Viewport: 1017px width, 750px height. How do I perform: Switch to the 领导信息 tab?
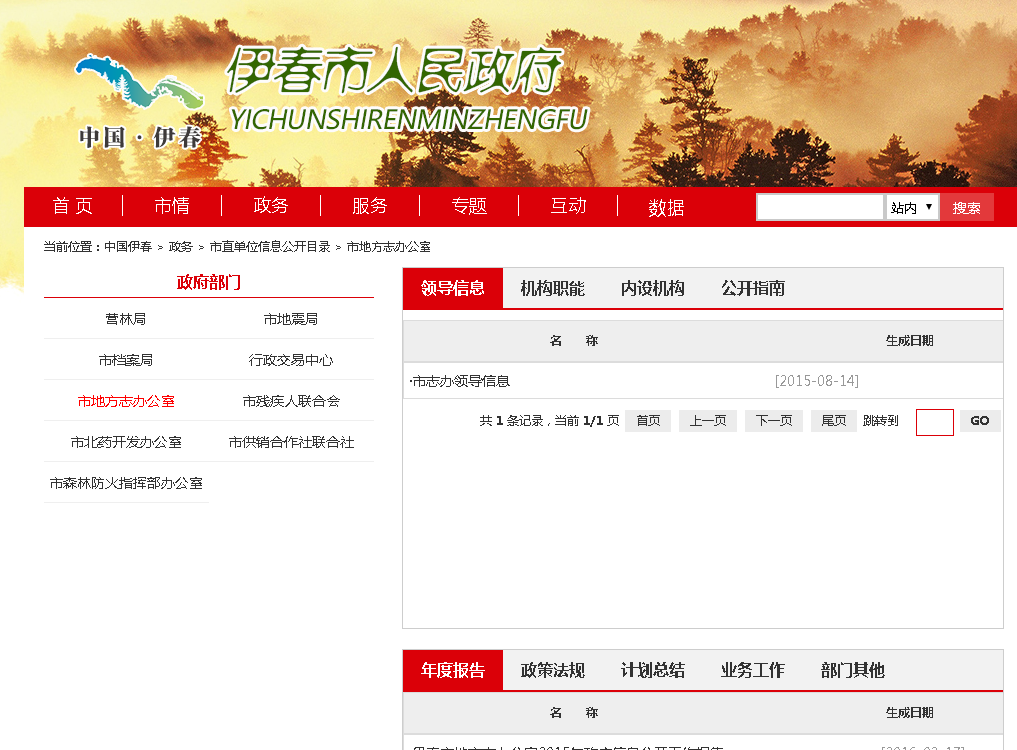click(453, 288)
